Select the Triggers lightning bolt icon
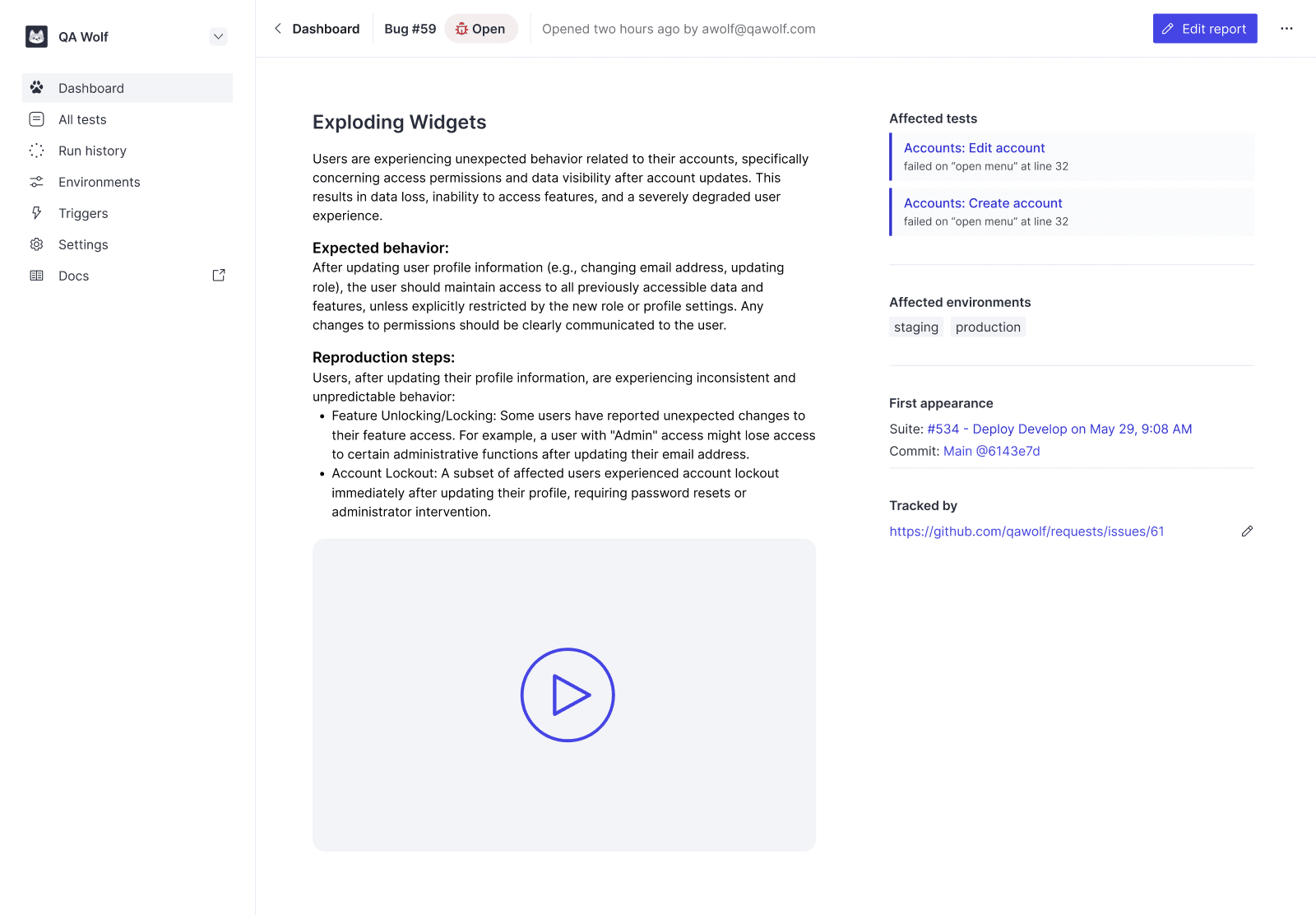The image size is (1316, 915). point(37,212)
